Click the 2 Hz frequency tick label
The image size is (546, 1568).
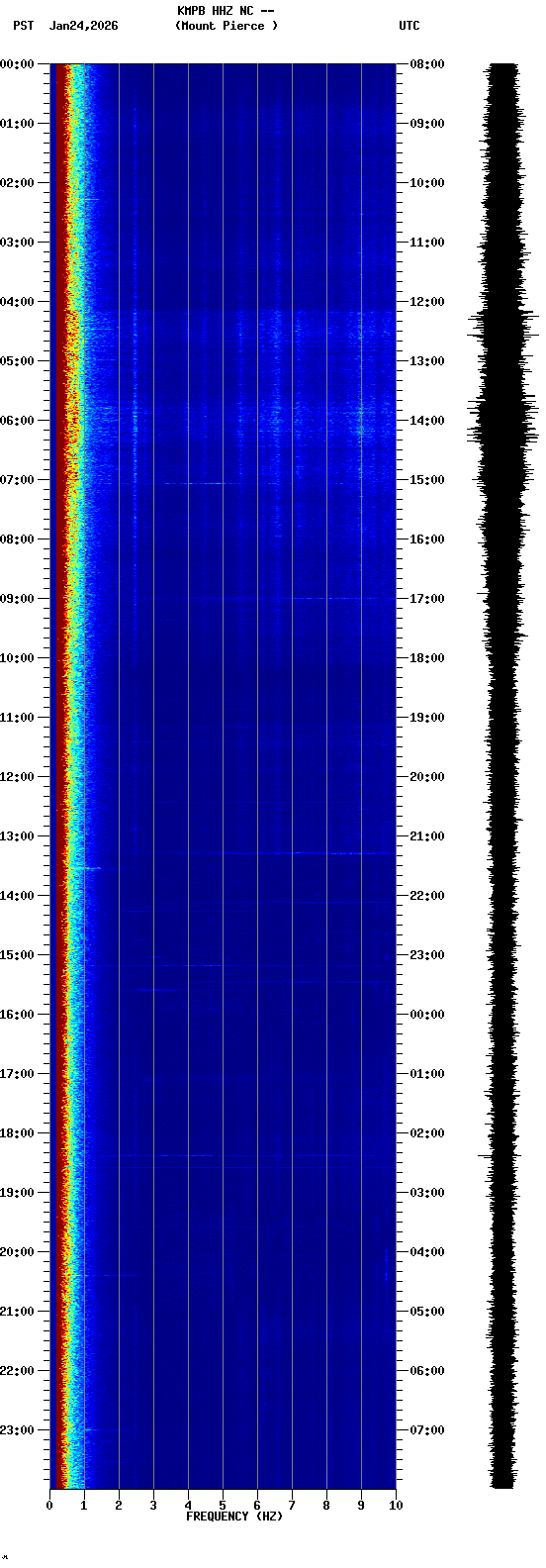coord(119,1506)
